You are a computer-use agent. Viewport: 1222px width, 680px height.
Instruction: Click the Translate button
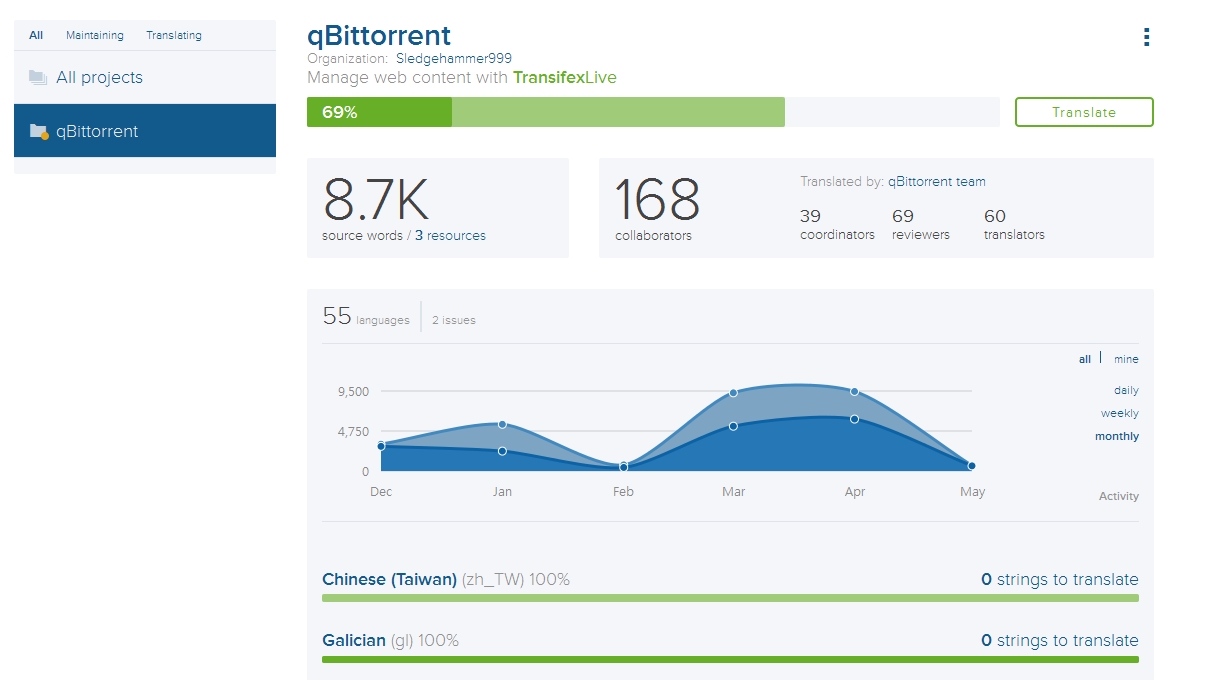(x=1084, y=112)
